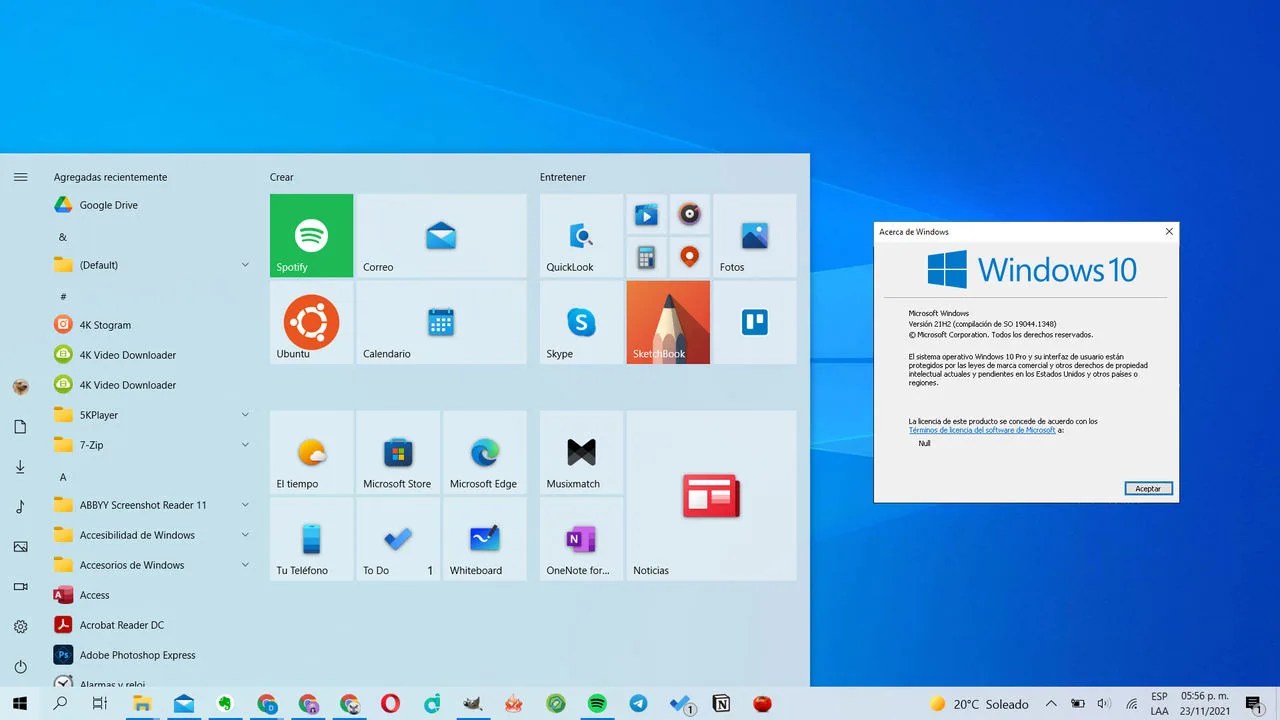This screenshot has width=1280, height=720.
Task: Open the weather widget showing 20°C Soleado
Action: click(979, 704)
